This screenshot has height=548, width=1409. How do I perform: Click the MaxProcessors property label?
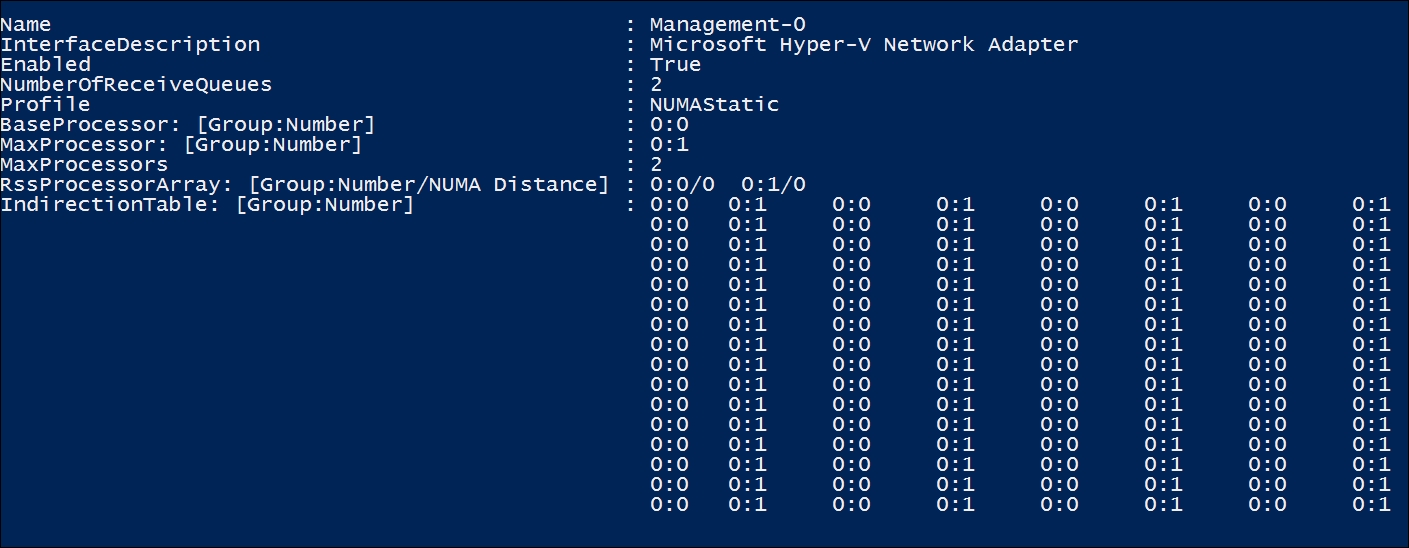coord(84,164)
